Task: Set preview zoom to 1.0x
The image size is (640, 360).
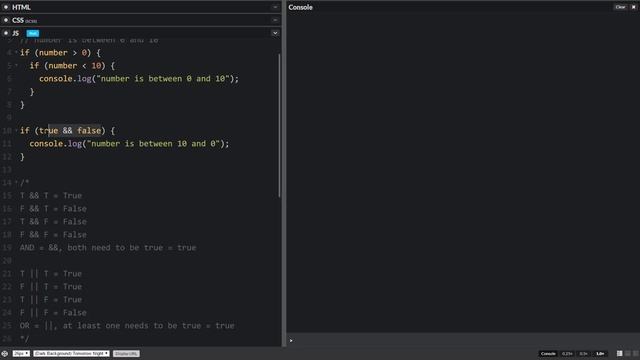Action: 600,353
